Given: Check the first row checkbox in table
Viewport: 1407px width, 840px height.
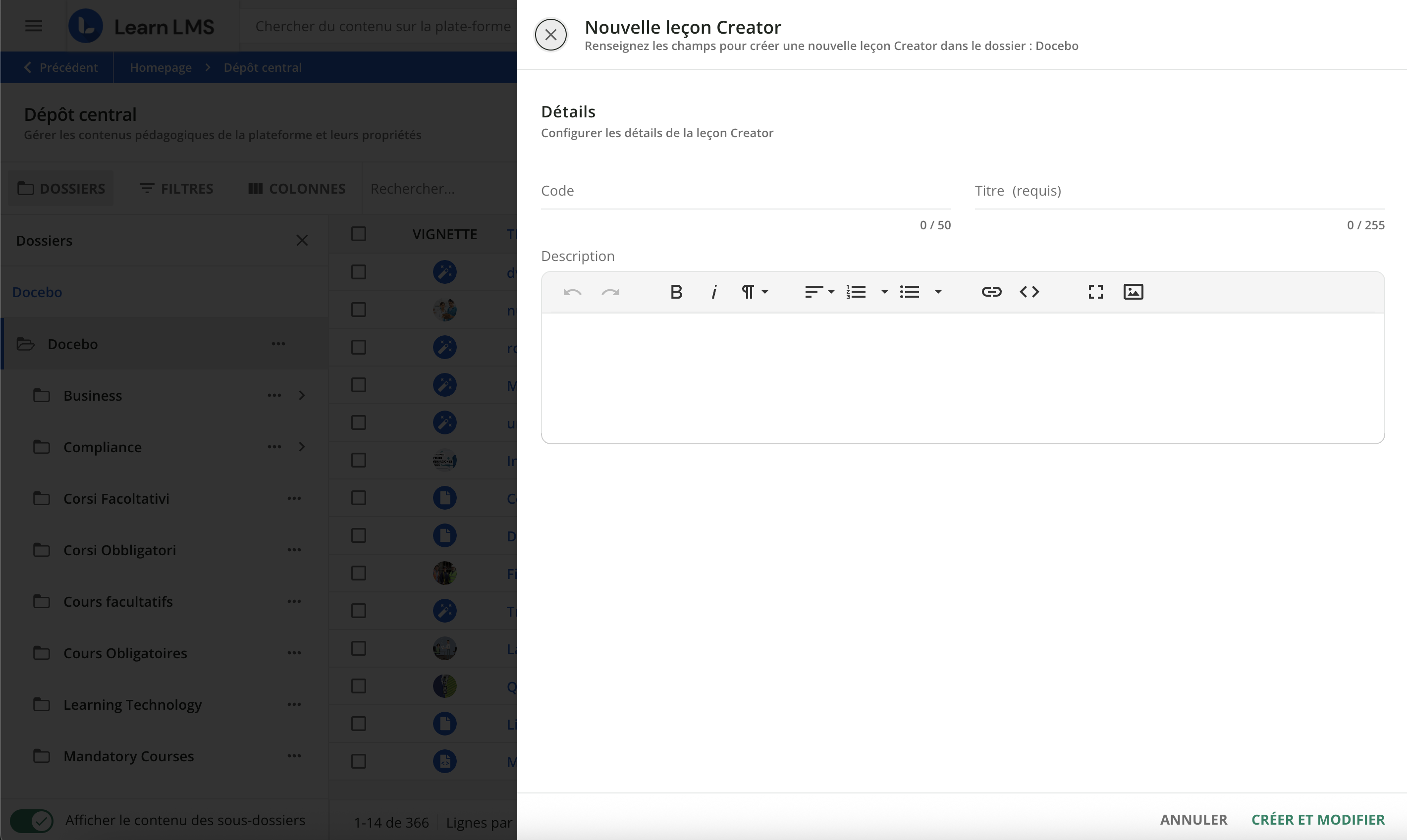Looking at the screenshot, I should click(358, 272).
